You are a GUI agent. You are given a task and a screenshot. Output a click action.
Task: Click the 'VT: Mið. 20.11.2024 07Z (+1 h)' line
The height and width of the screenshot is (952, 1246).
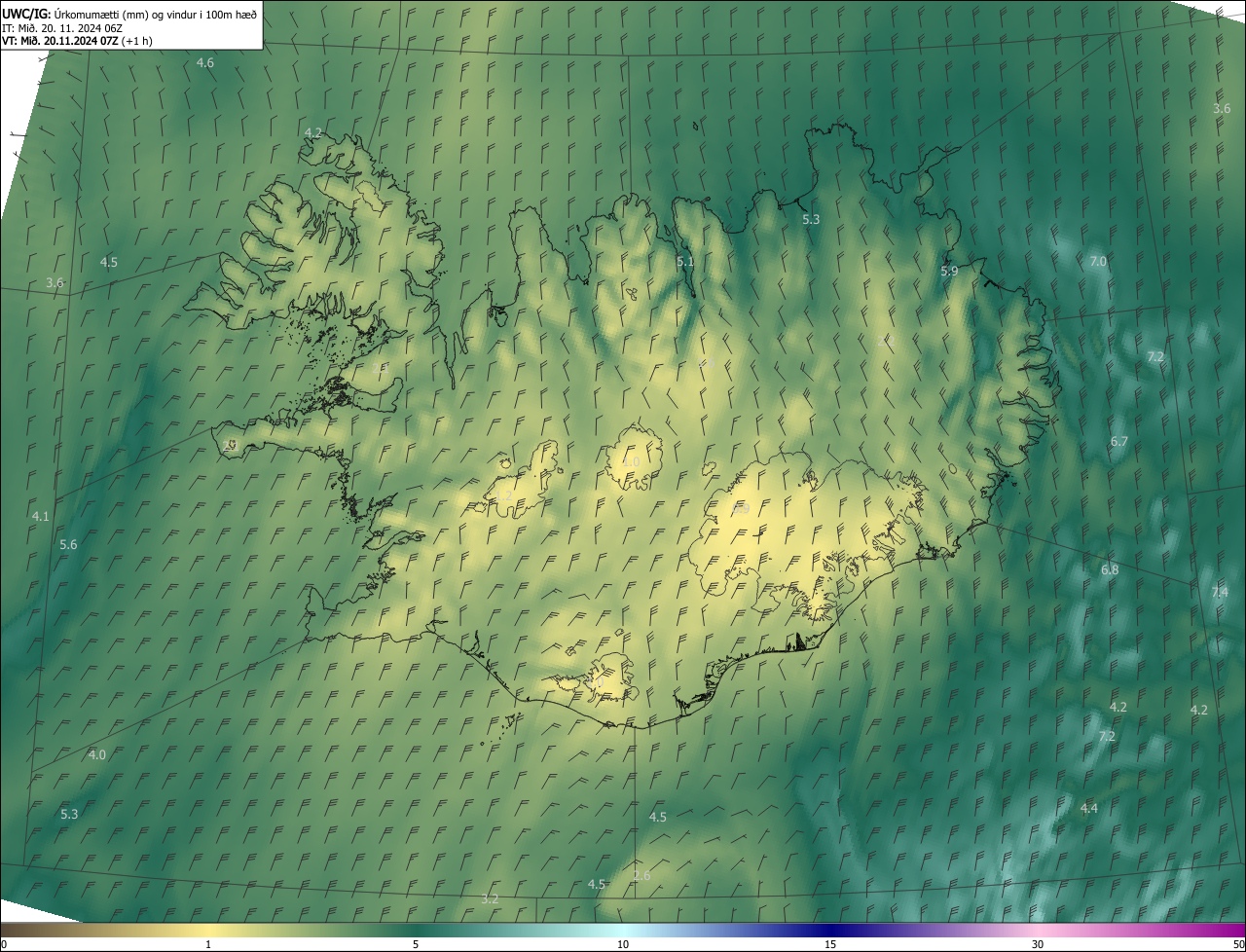(x=76, y=41)
